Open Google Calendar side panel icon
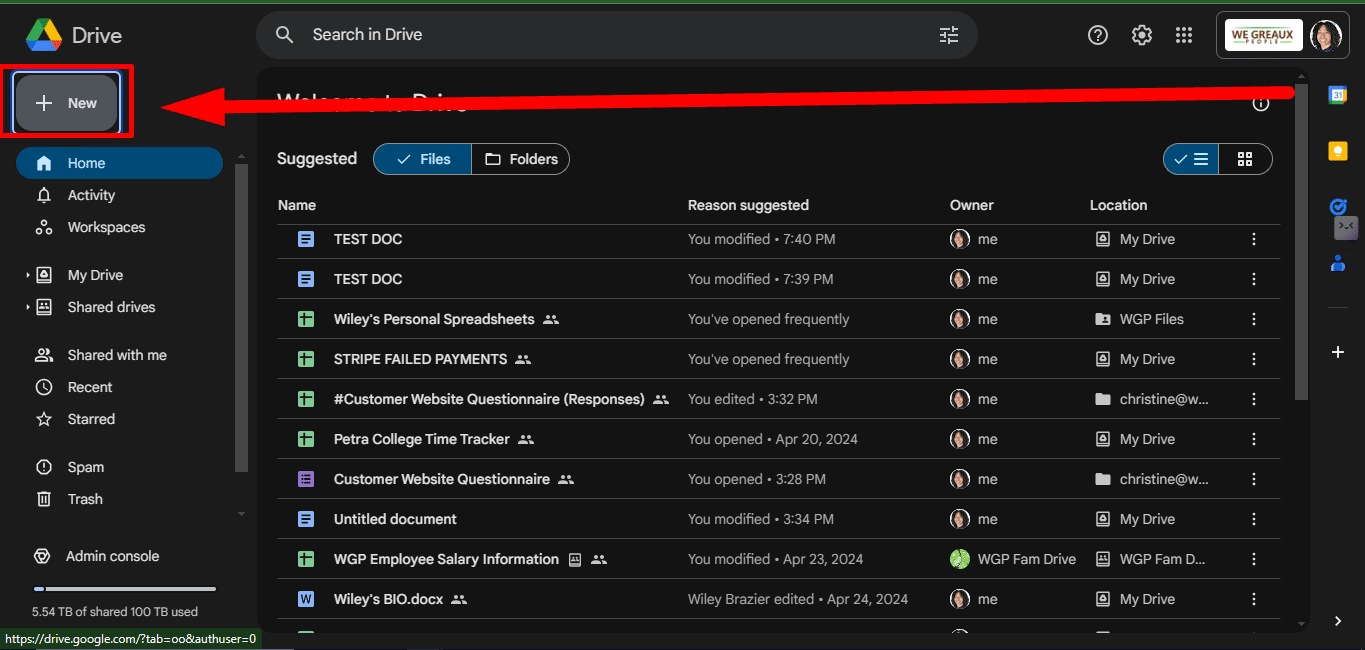Image resolution: width=1365 pixels, height=650 pixels. [1337, 94]
